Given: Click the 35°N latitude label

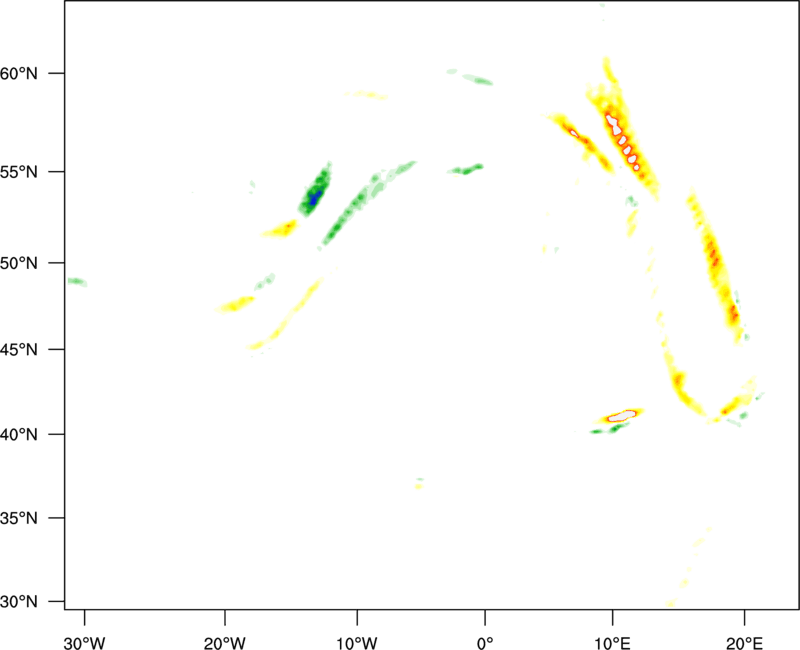Looking at the screenshot, I should click(19, 518).
